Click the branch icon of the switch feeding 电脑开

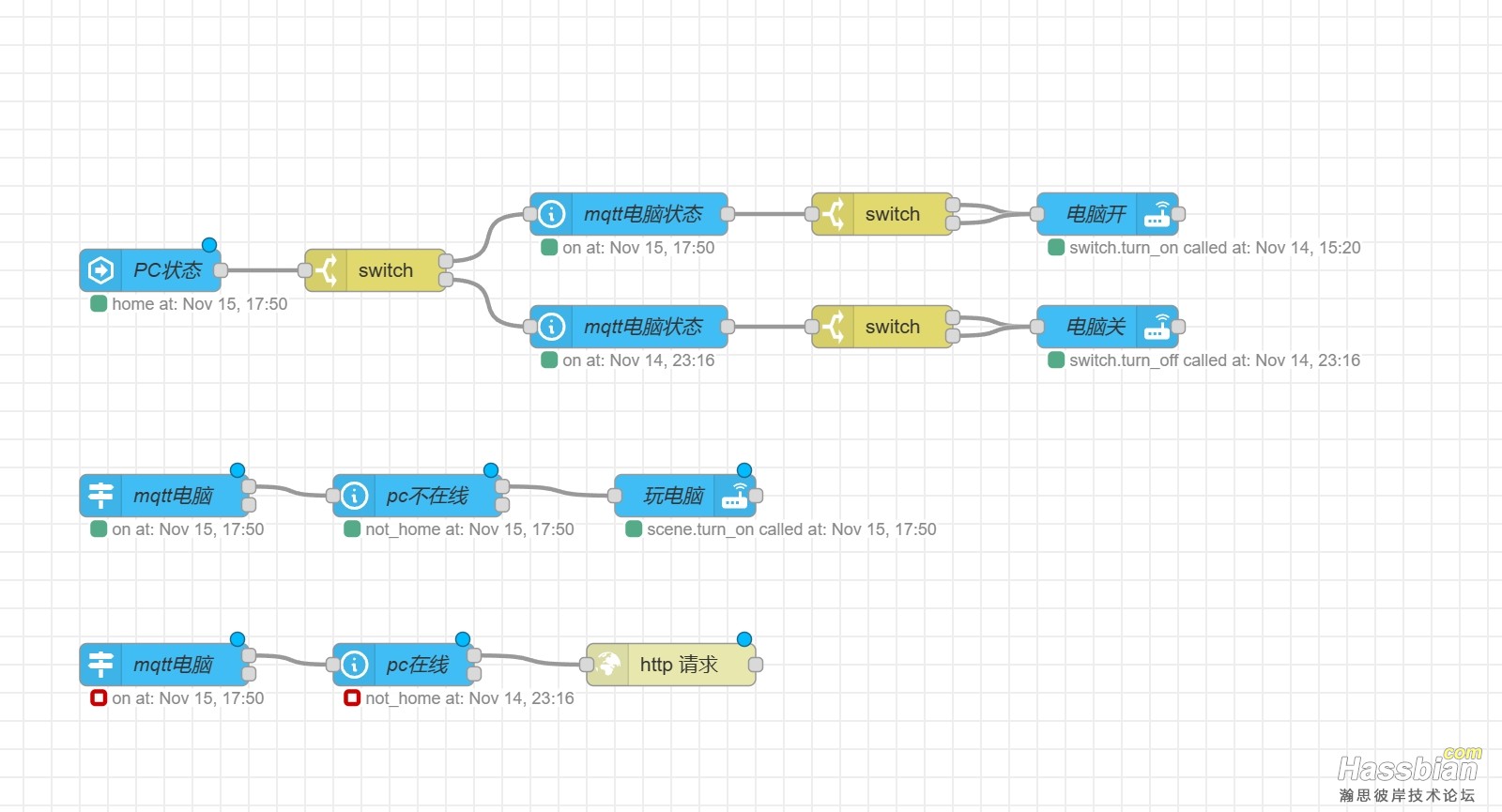(833, 214)
